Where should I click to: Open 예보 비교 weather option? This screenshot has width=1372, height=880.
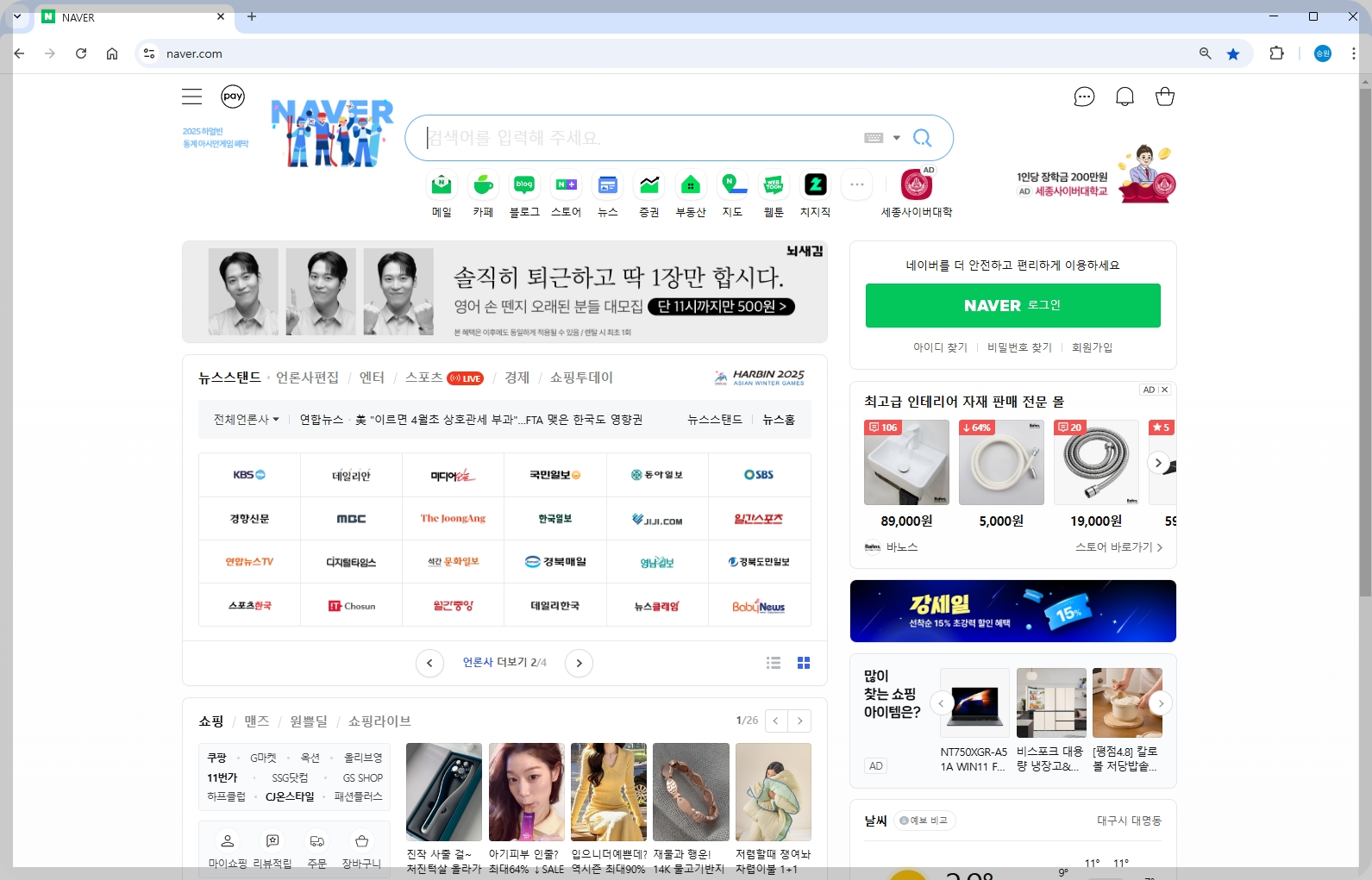click(x=923, y=821)
